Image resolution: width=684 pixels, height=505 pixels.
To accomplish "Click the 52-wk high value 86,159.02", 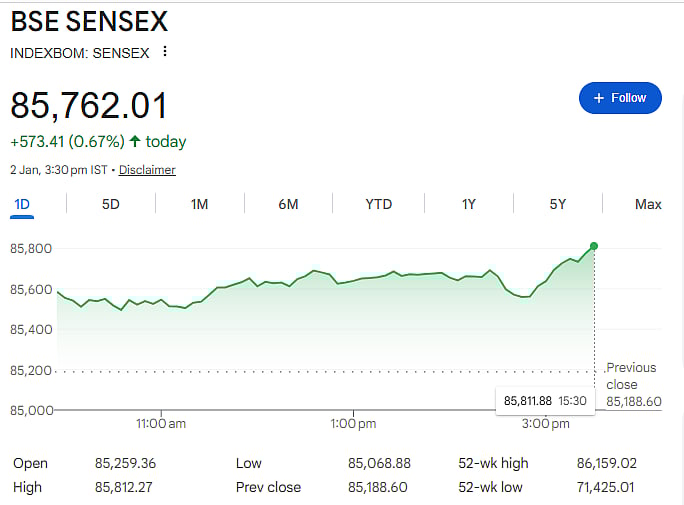I will point(606,463).
